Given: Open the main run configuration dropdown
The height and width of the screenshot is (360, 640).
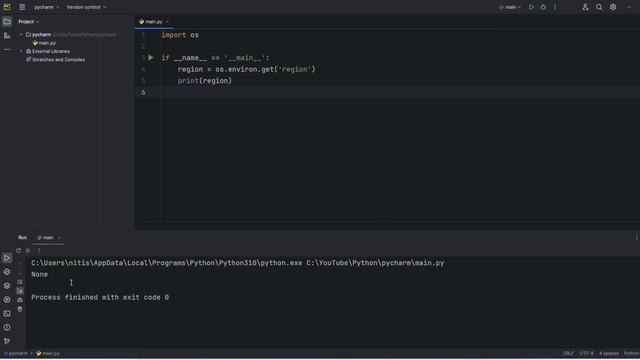Looking at the screenshot, I should tap(510, 7).
